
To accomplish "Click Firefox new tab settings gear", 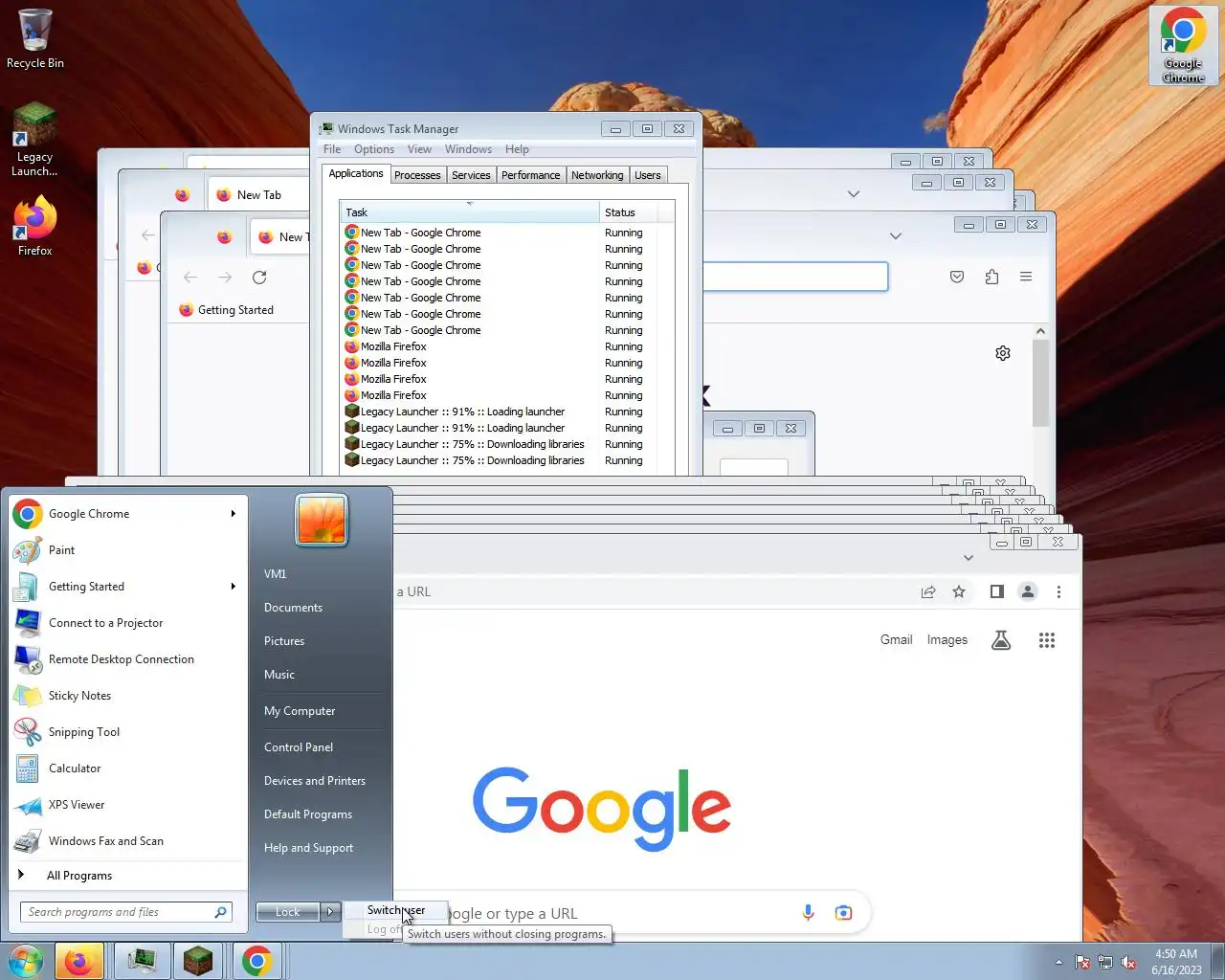I will coord(1003,353).
